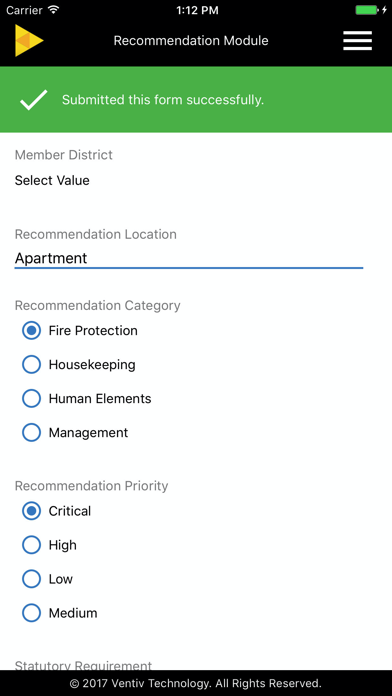Tap the Wi-Fi signal icon
Image resolution: width=392 pixels, height=696 pixels.
coord(54,9)
